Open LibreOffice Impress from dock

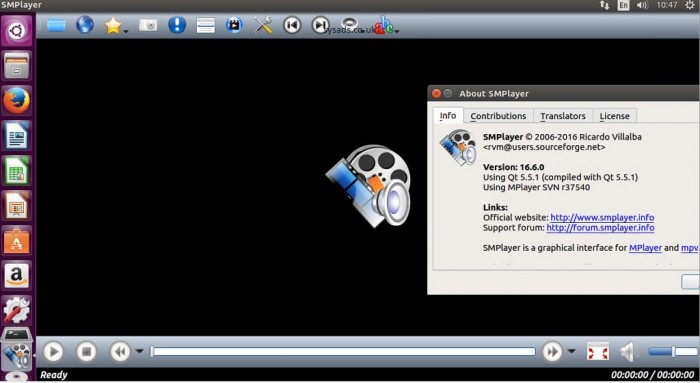17,205
